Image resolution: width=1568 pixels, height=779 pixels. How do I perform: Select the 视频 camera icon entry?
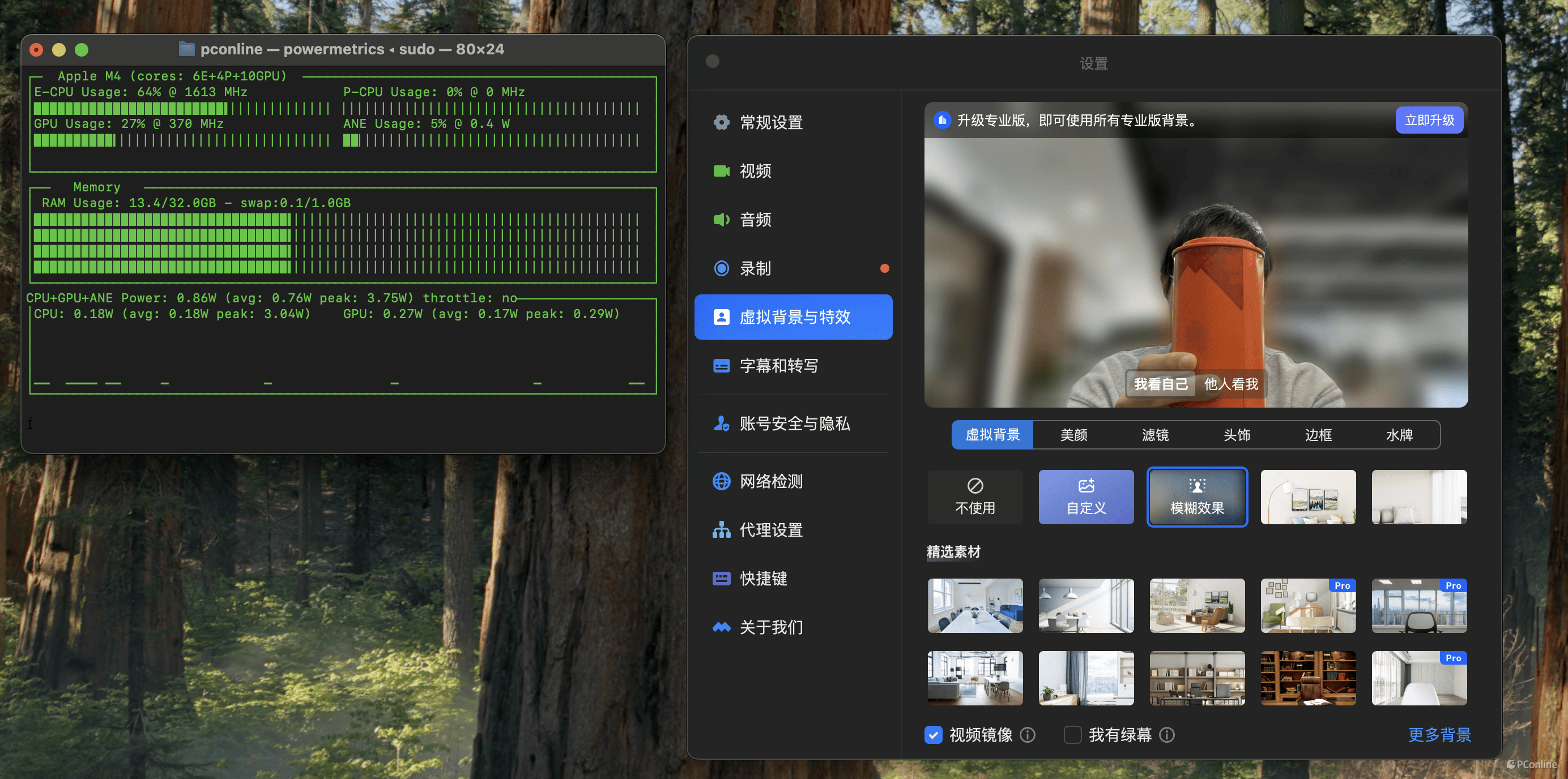(x=721, y=171)
